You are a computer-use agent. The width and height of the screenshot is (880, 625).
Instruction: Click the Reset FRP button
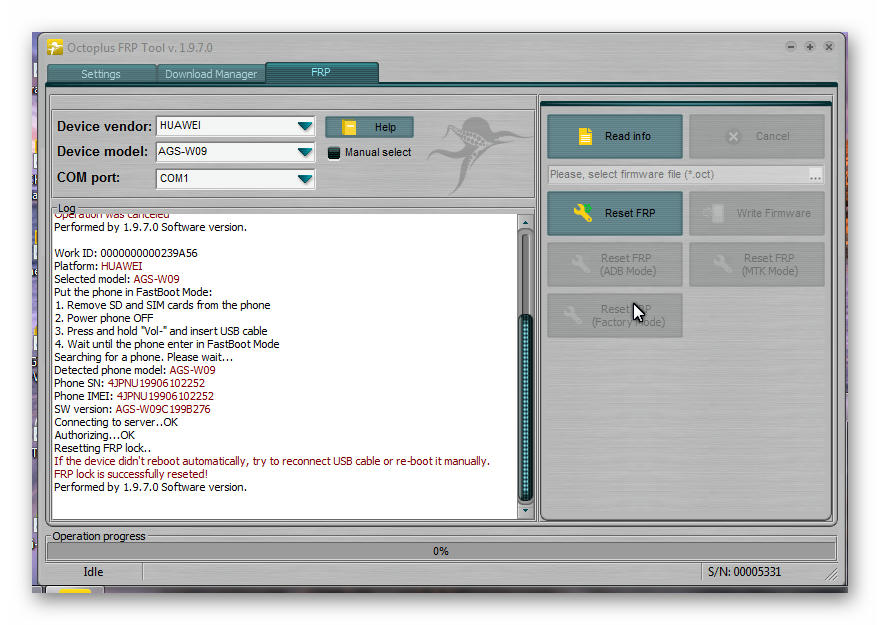(x=615, y=213)
